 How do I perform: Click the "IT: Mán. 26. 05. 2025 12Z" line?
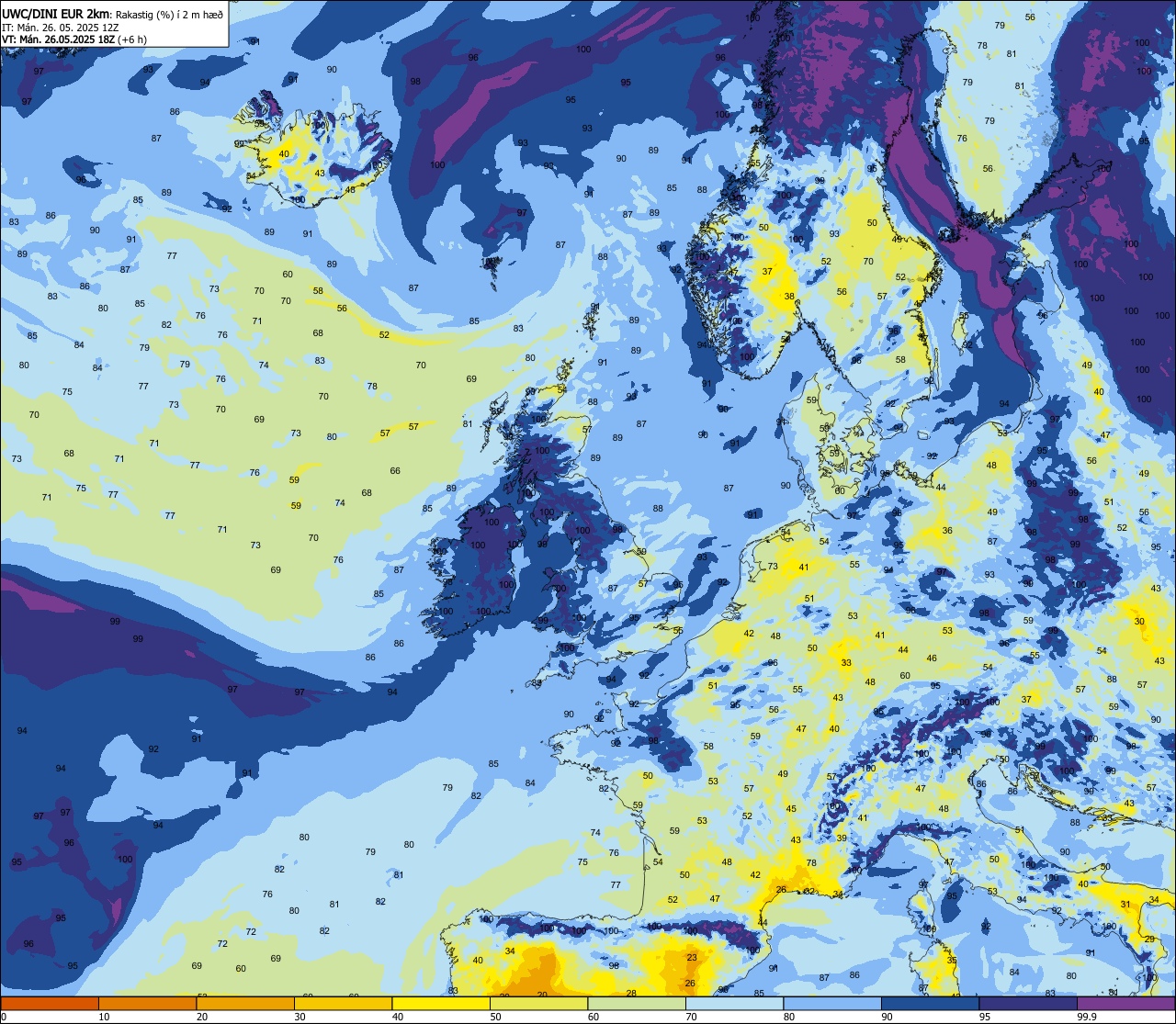(61, 27)
